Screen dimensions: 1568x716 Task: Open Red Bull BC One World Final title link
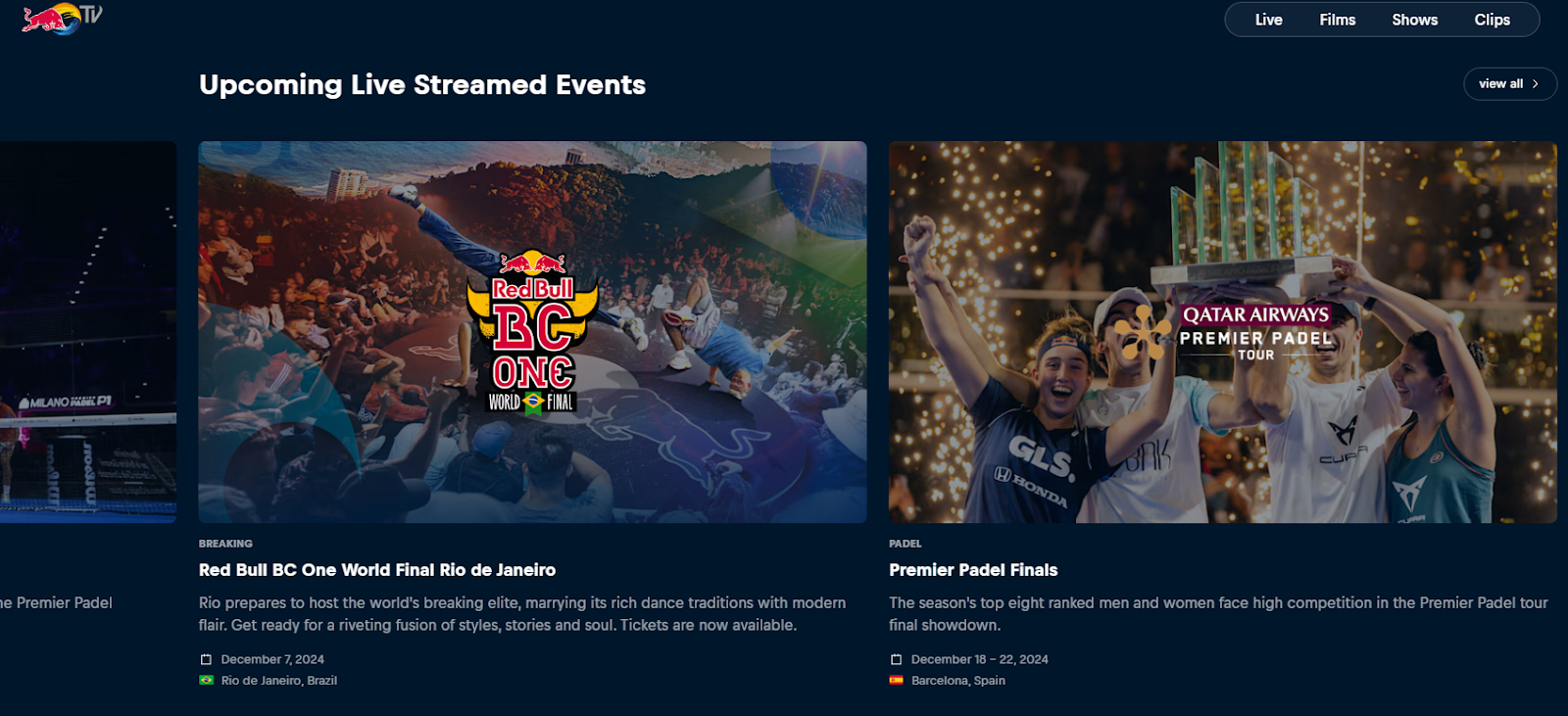pos(377,570)
